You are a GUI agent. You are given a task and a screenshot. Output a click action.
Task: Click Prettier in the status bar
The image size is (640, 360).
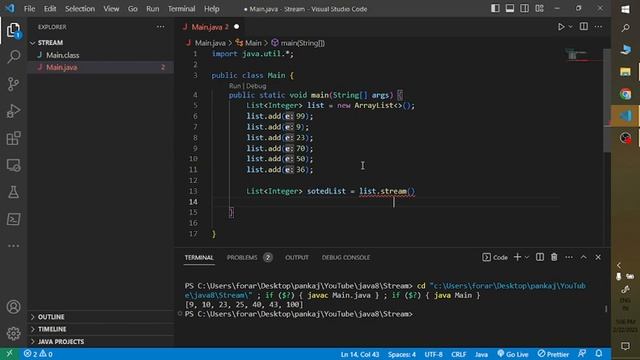(553, 354)
